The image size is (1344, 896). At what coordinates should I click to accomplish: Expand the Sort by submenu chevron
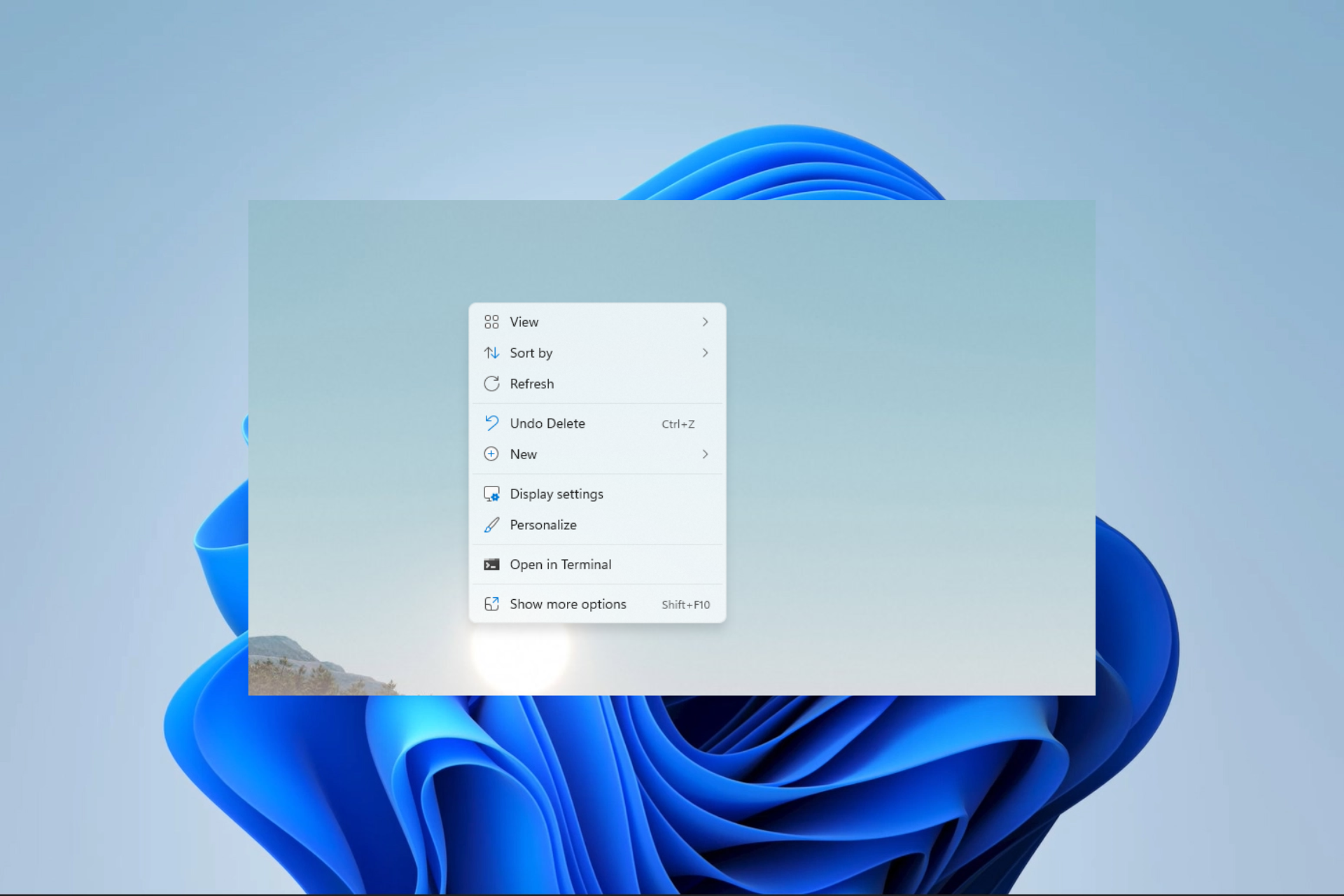705,353
